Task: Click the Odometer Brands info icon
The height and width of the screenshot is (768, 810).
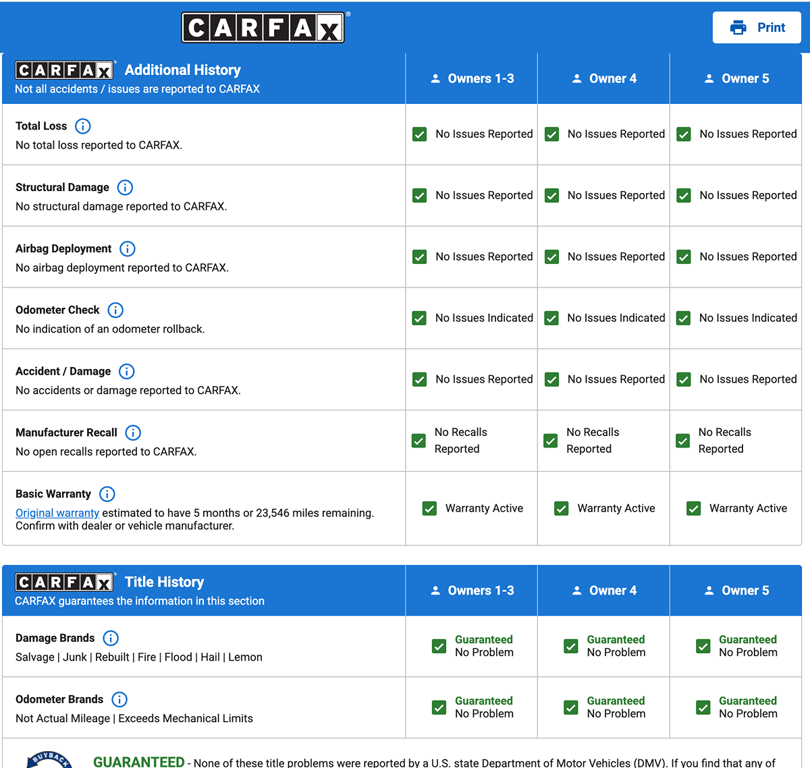Action: coord(119,700)
